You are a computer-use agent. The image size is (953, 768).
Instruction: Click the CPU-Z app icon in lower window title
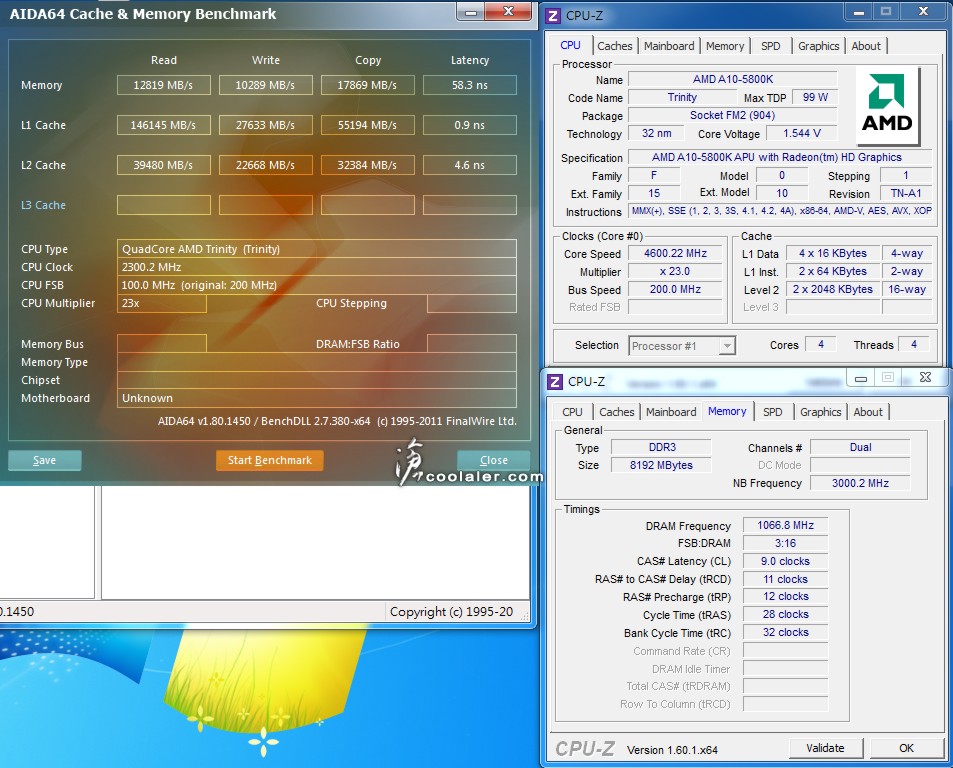point(554,382)
